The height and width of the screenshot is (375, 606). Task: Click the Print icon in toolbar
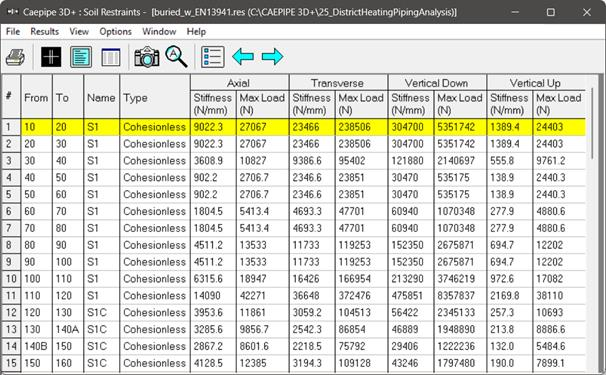(x=15, y=57)
